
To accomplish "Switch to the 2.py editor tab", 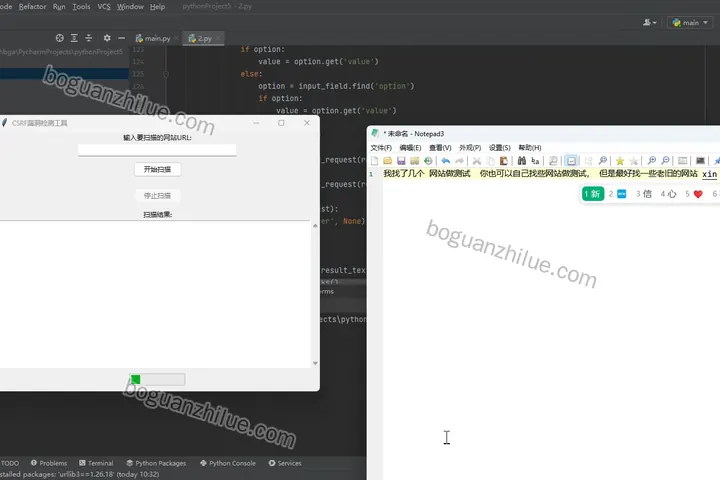I will coord(201,38).
